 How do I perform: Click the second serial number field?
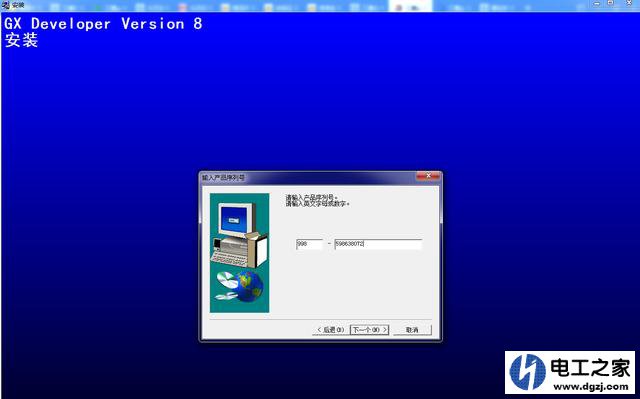[x=378, y=244]
